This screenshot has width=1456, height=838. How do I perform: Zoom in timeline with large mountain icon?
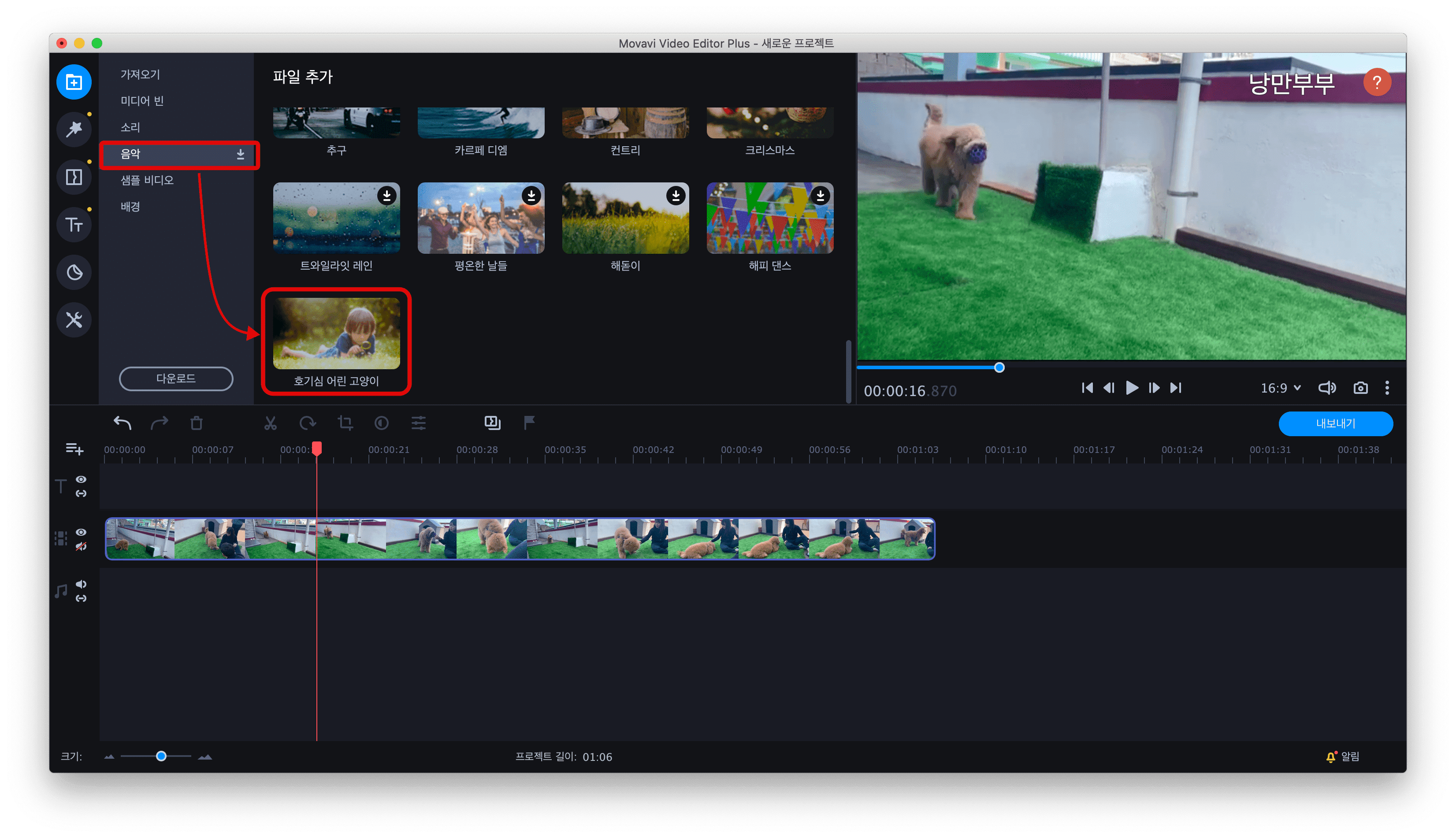[x=205, y=757]
